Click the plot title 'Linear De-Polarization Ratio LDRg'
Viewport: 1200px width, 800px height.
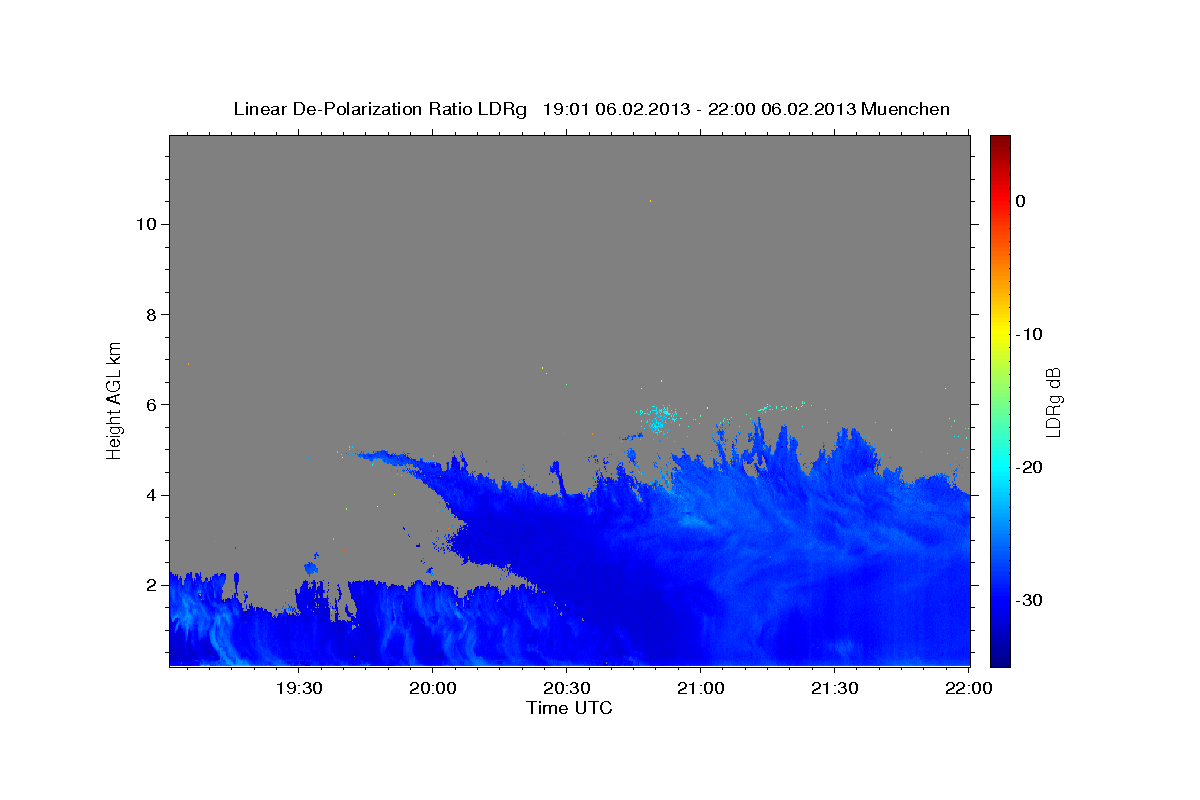click(x=380, y=109)
